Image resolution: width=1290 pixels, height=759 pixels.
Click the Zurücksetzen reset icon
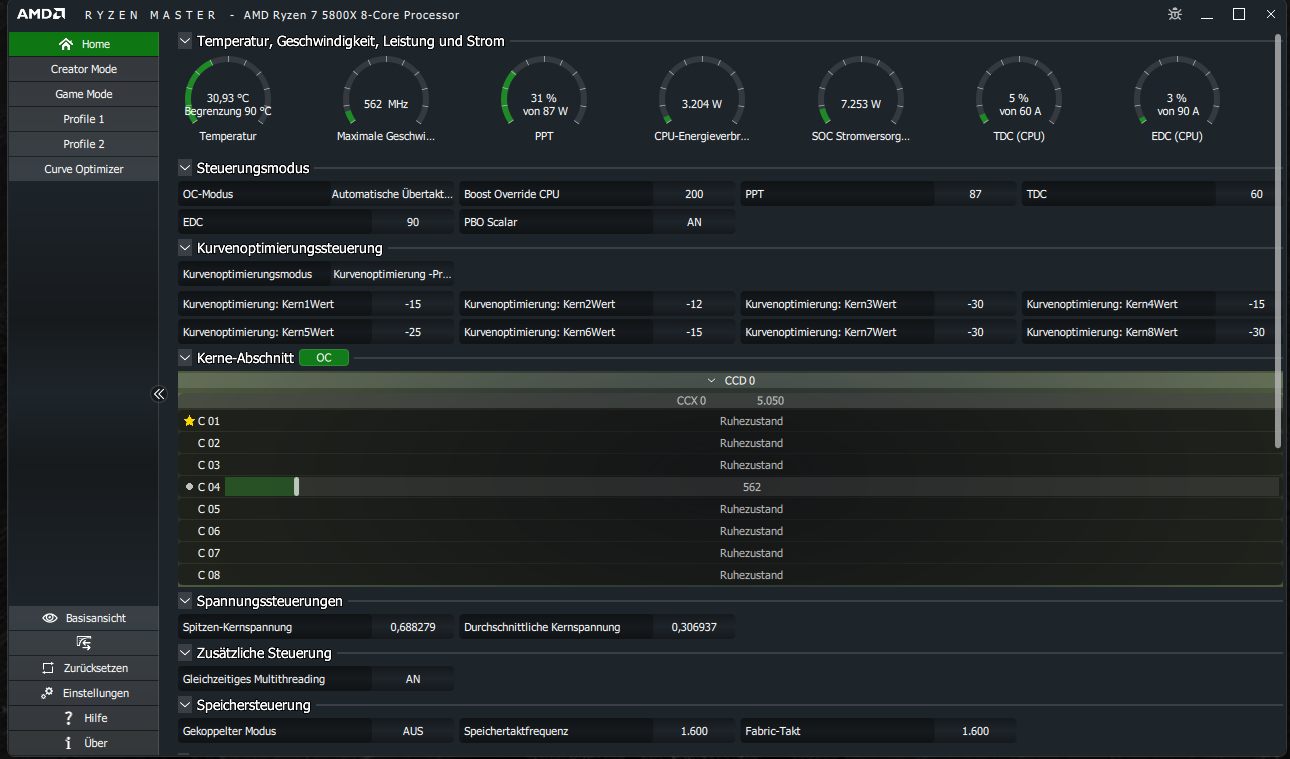click(47, 668)
